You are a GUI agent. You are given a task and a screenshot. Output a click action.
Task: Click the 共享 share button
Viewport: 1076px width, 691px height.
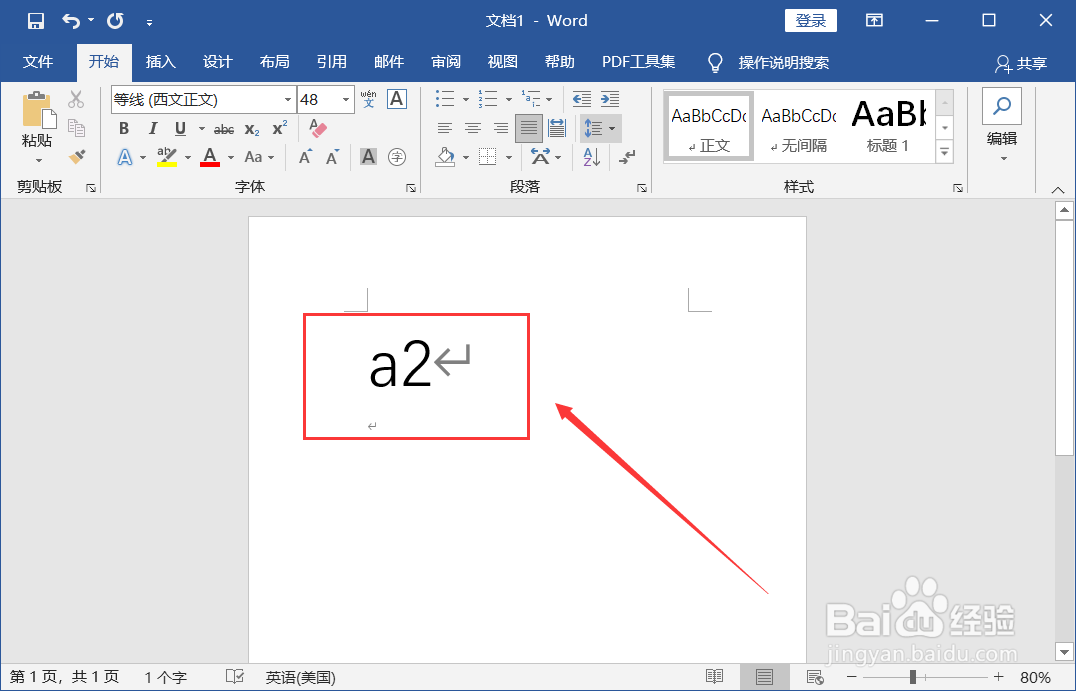[1021, 63]
